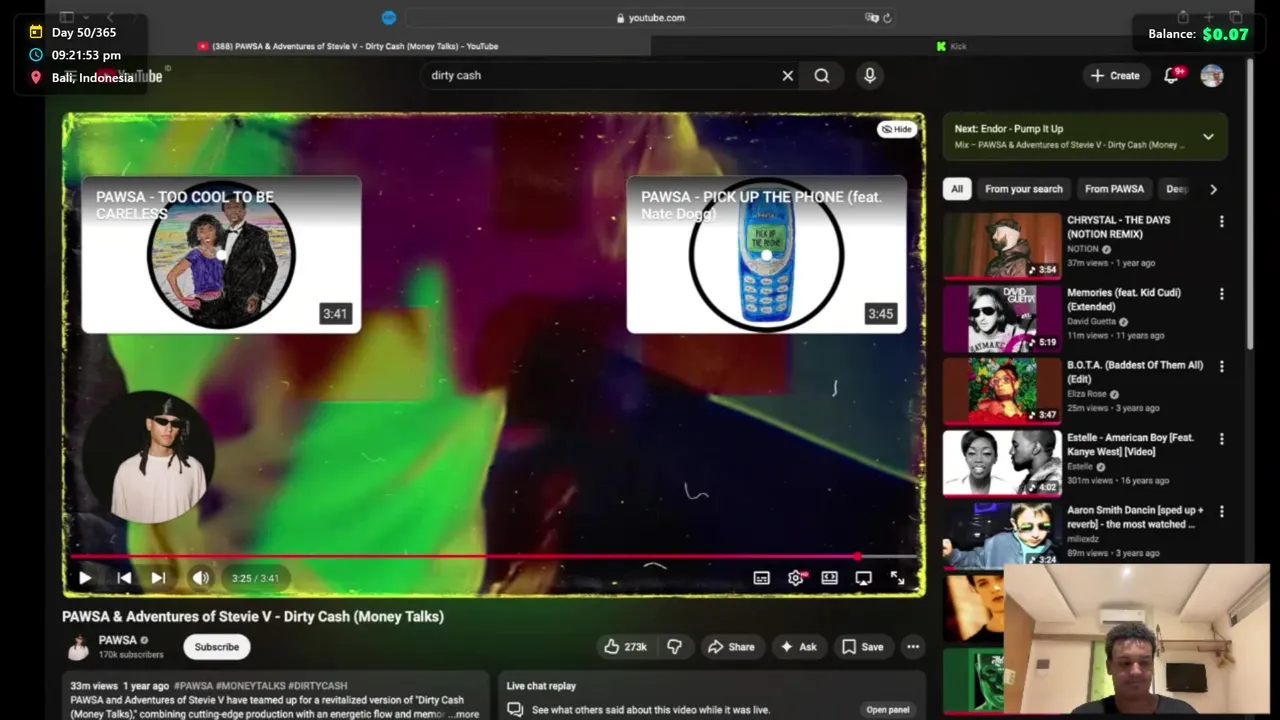The image size is (1280, 720).
Task: Open the B.O.T.A. (Baddest Of Them All) thumbnail
Action: point(1002,391)
